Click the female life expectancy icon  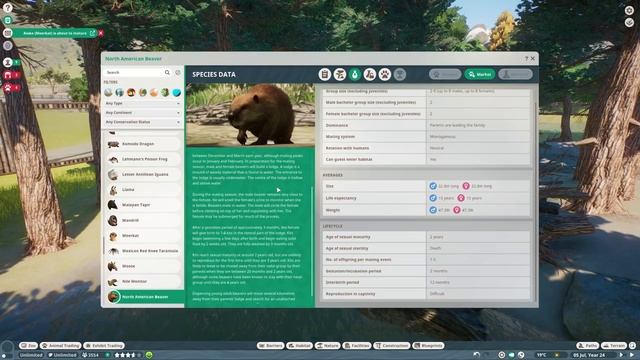point(461,198)
